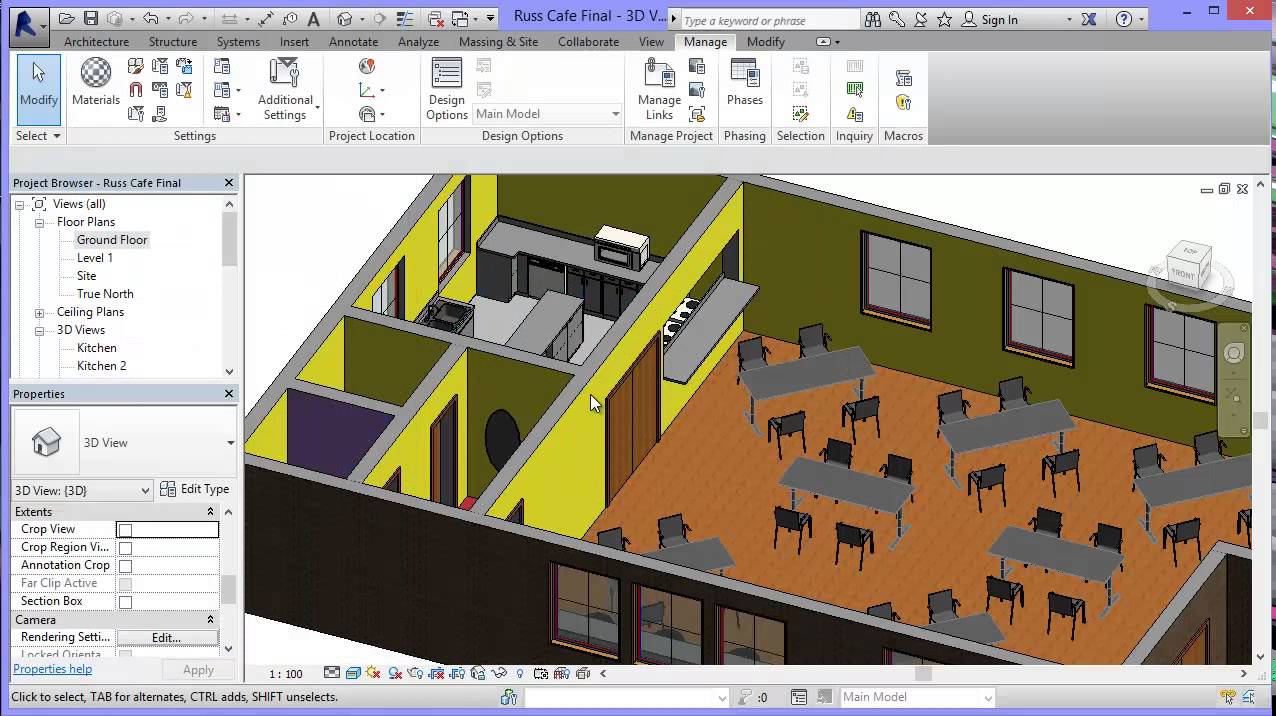
Task: Collapse the Views (all) tree node
Action: pos(19,204)
